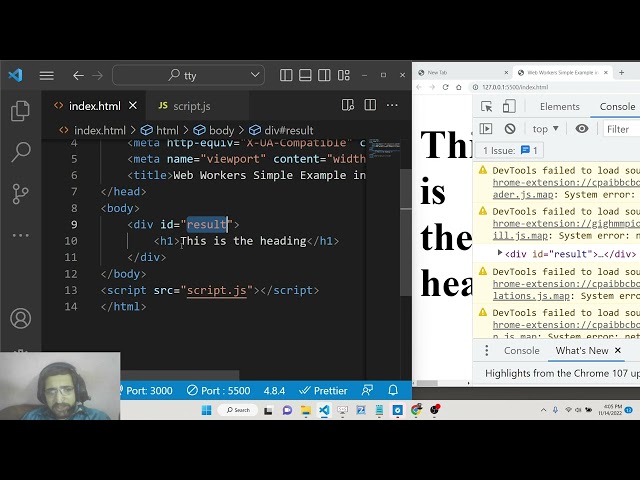
Task: Open the Windows Start menu
Action: point(207,410)
